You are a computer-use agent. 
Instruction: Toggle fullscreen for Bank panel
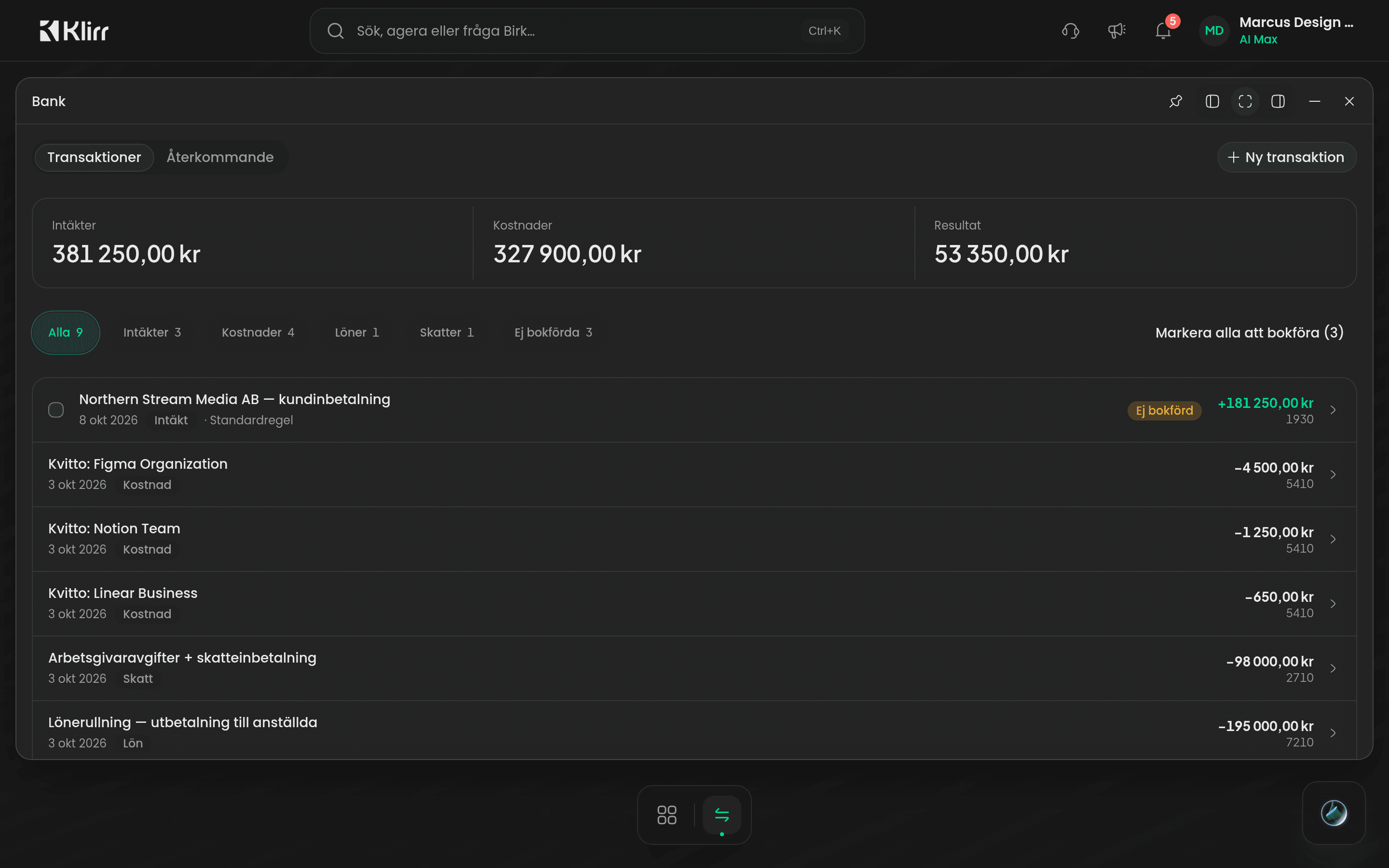pyautogui.click(x=1245, y=102)
